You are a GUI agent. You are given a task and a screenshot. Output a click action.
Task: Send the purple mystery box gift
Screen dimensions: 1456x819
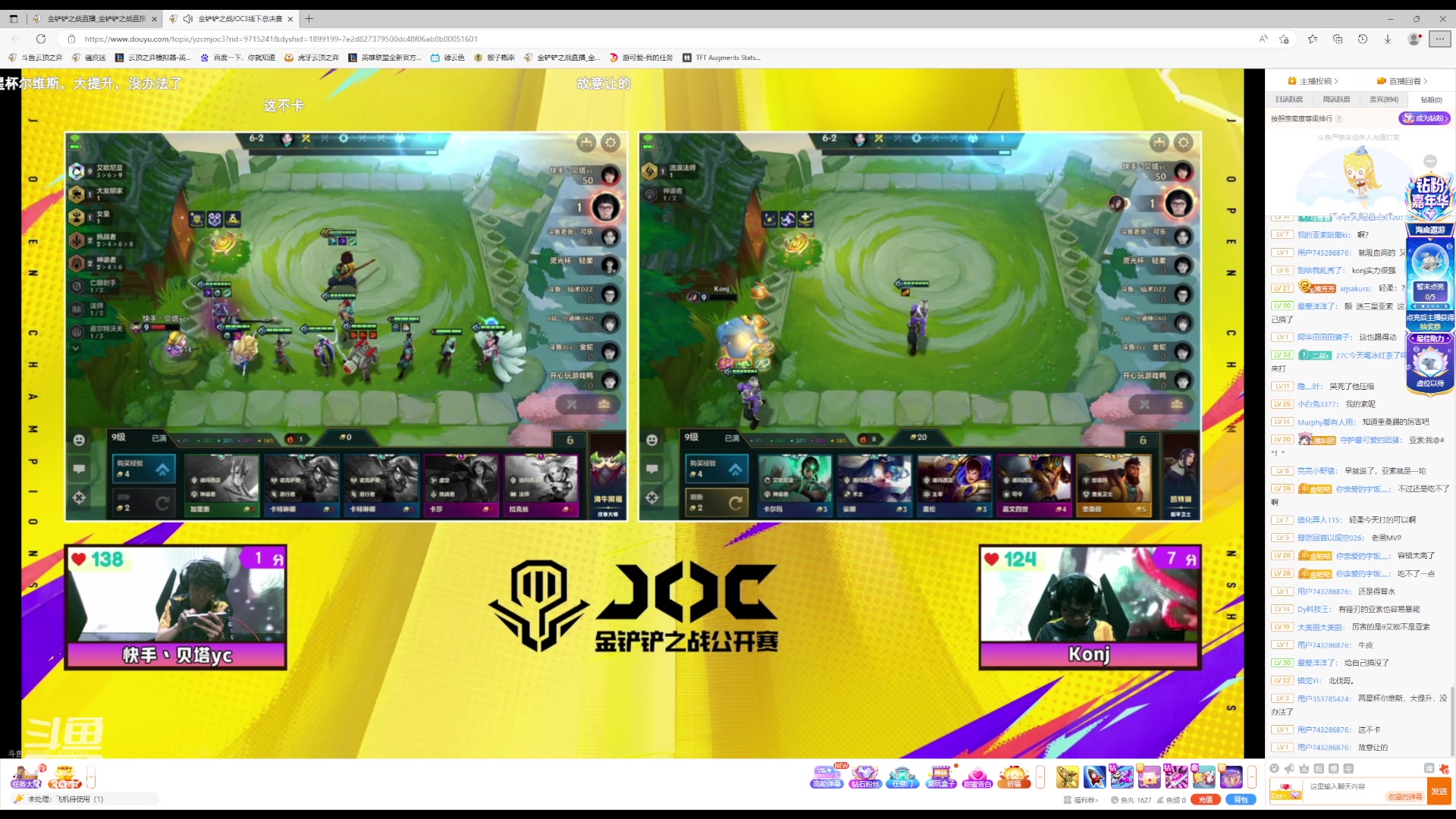1231,777
